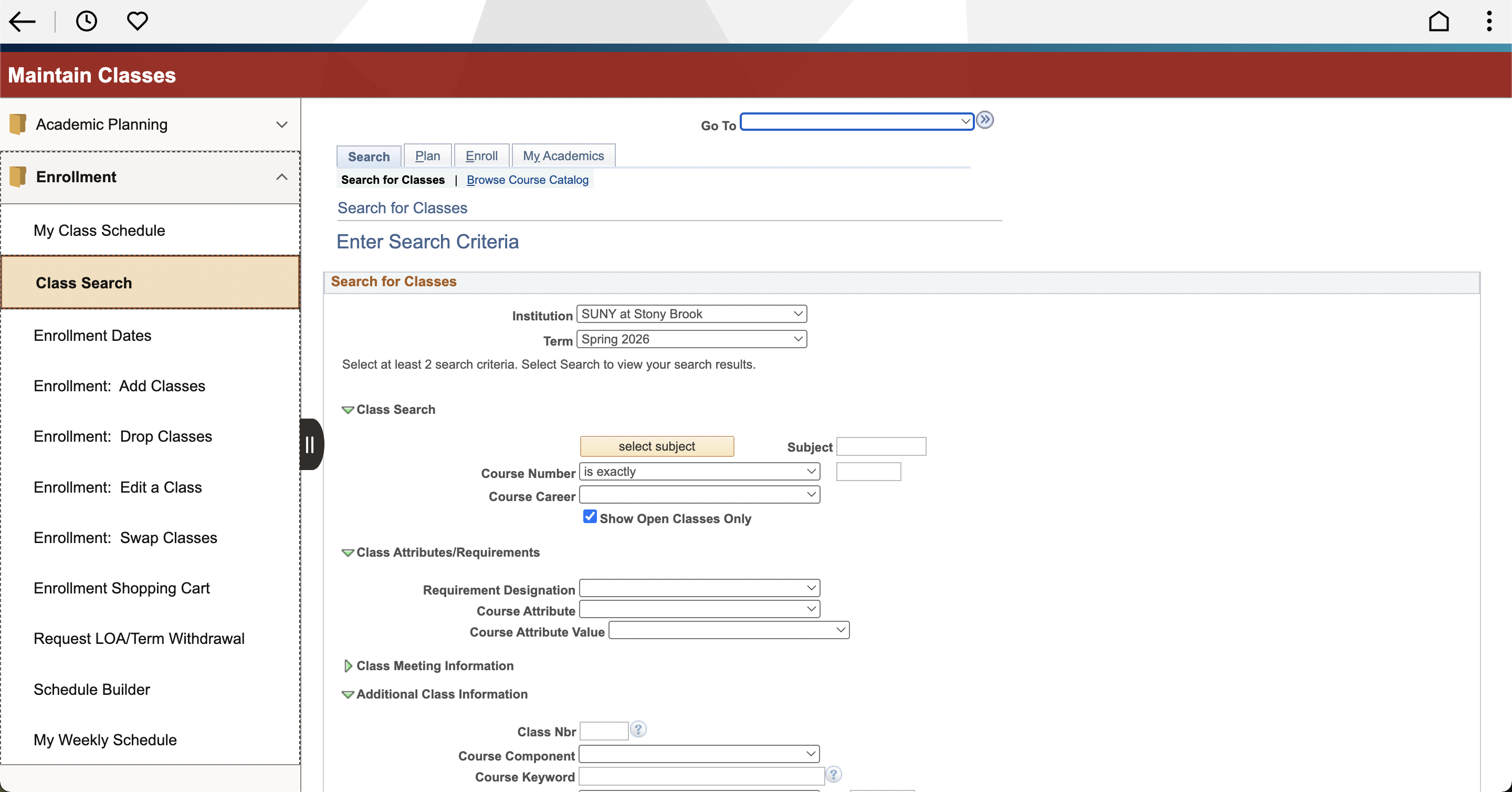Open the Course Career dropdown
Image resolution: width=1512 pixels, height=792 pixels.
tap(699, 495)
